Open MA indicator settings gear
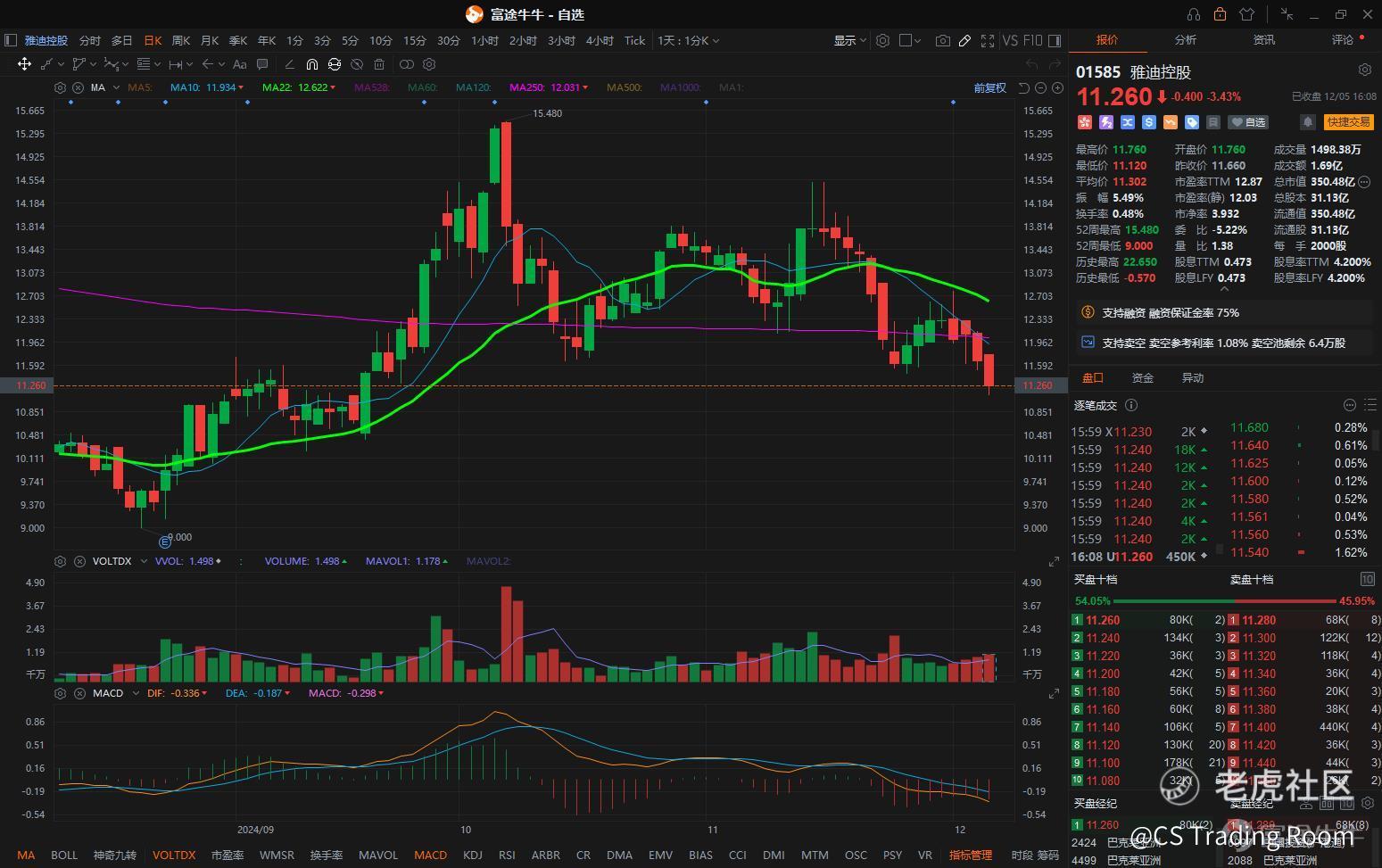The image size is (1382, 868). 60,87
